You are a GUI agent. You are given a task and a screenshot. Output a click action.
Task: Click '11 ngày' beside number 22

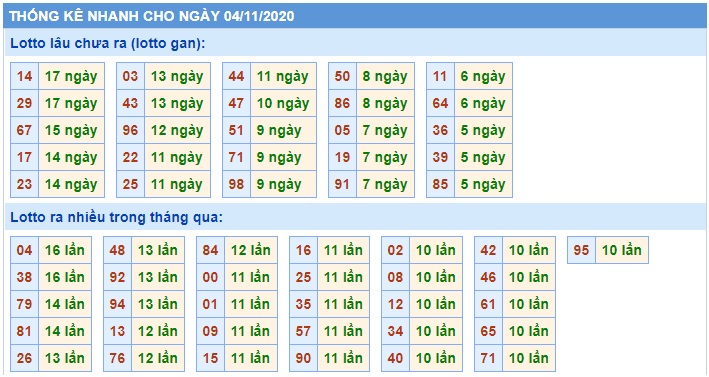point(177,158)
